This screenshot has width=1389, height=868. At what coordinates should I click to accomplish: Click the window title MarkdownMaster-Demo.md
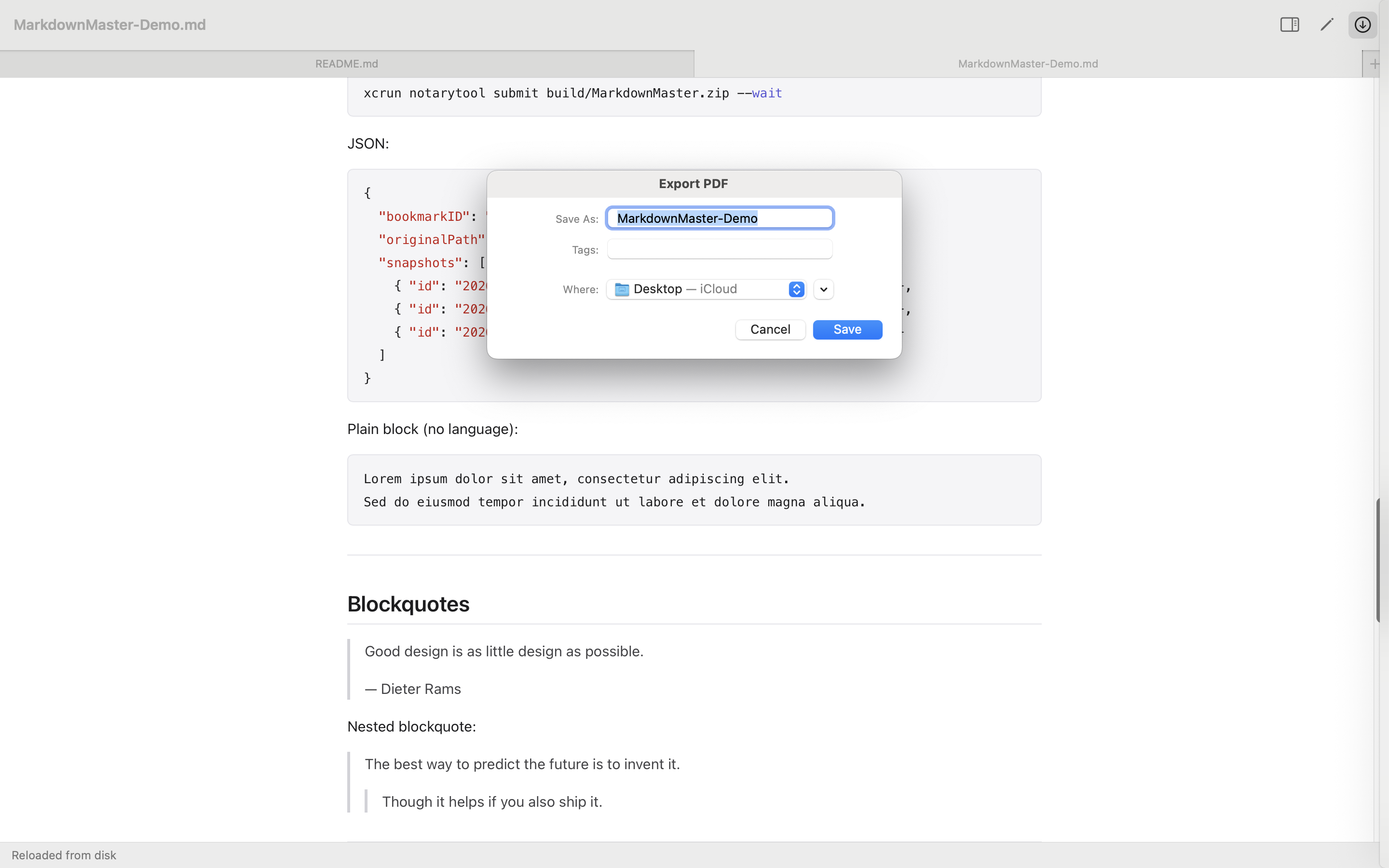coord(109,25)
